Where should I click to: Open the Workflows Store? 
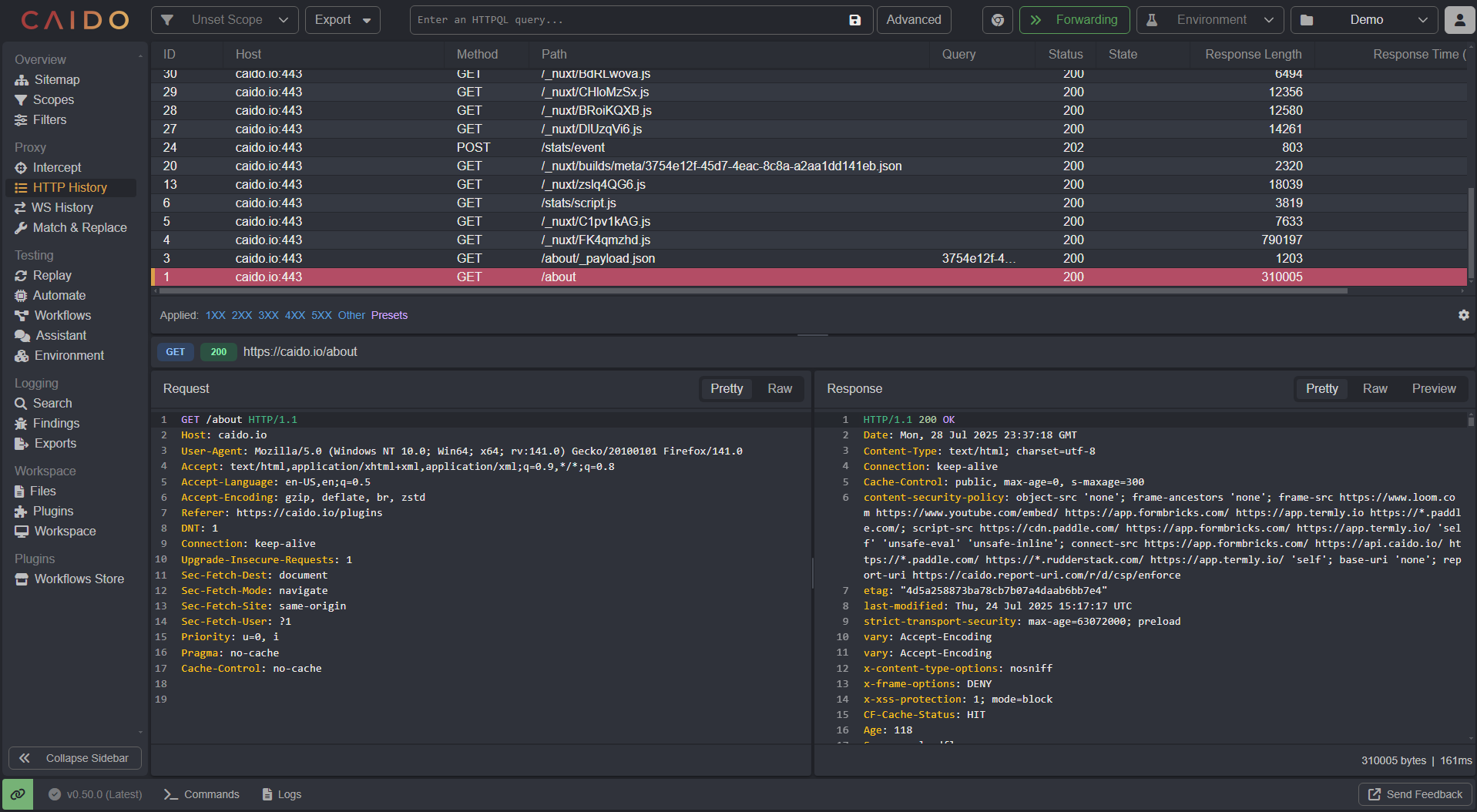[x=79, y=579]
